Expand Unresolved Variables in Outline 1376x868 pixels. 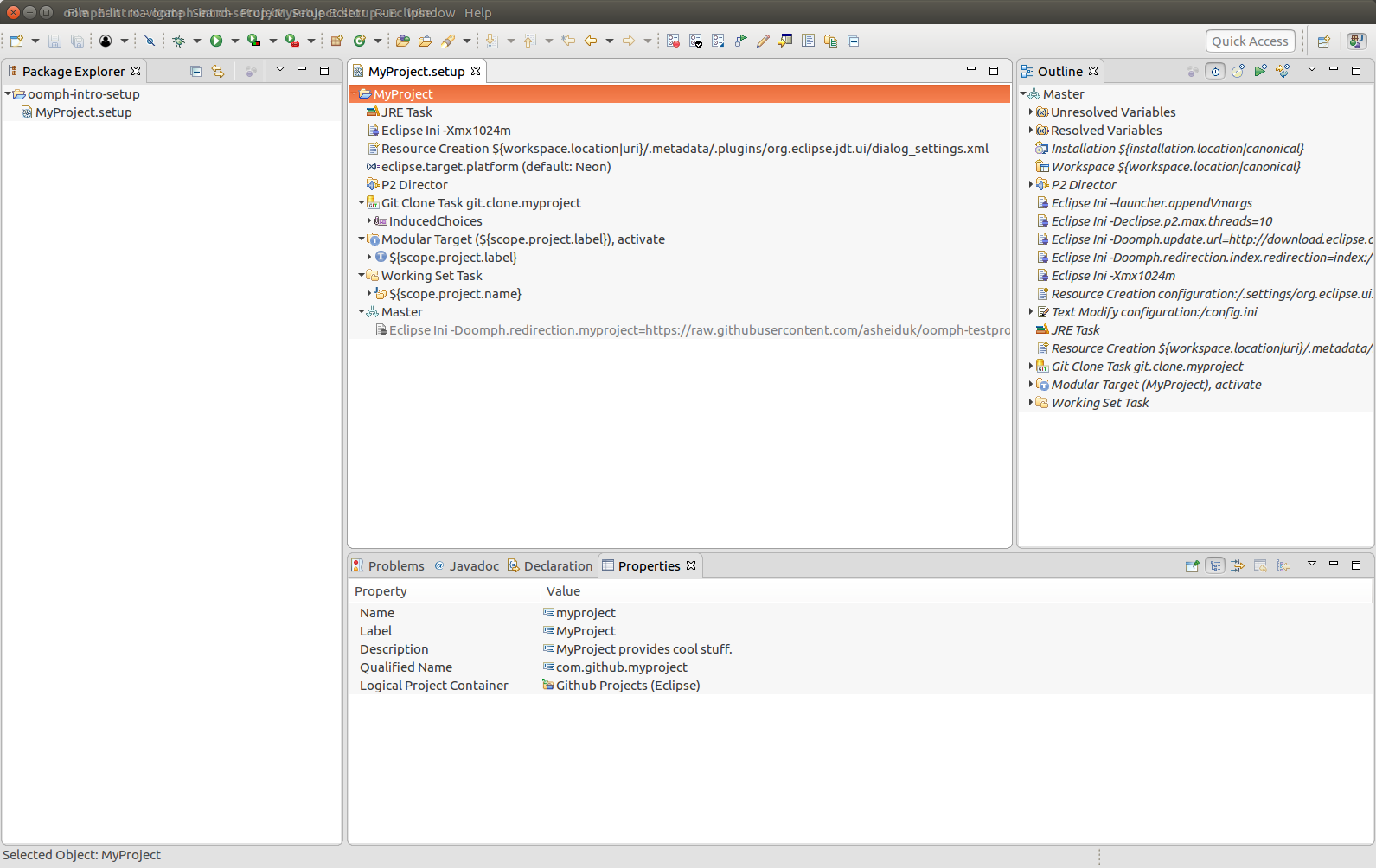[1031, 112]
